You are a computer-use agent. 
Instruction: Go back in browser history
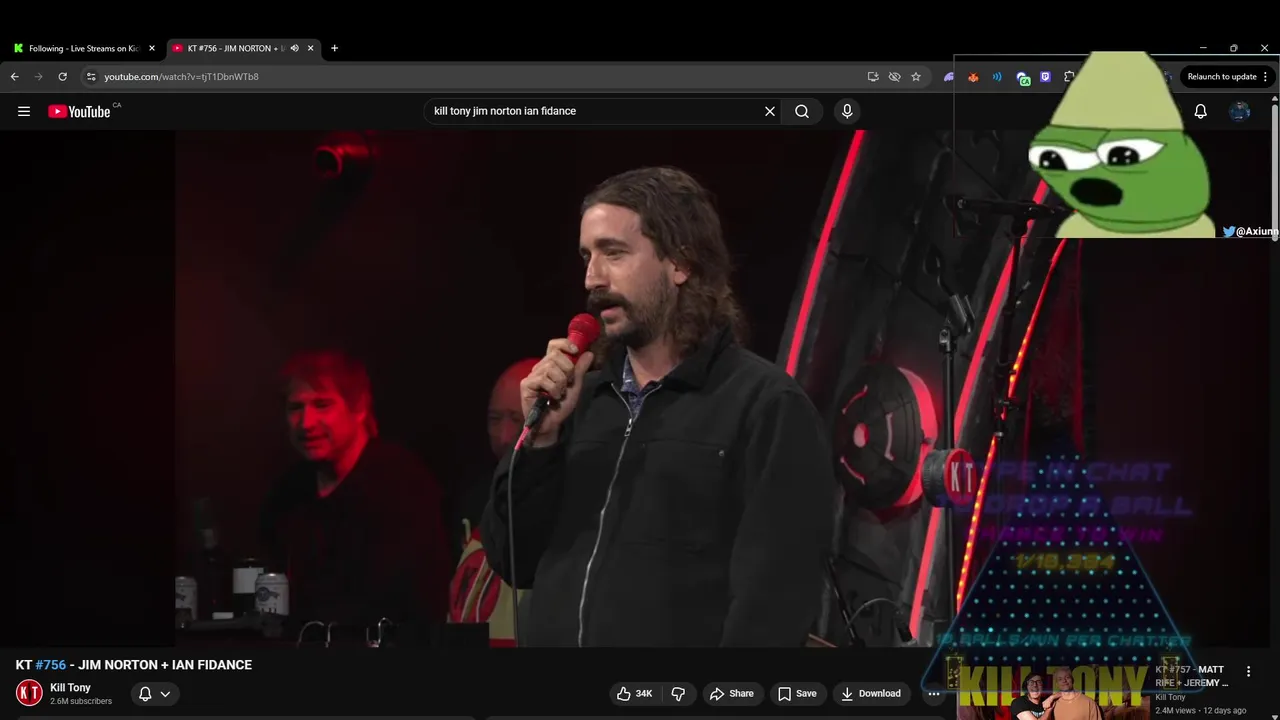pyautogui.click(x=15, y=76)
